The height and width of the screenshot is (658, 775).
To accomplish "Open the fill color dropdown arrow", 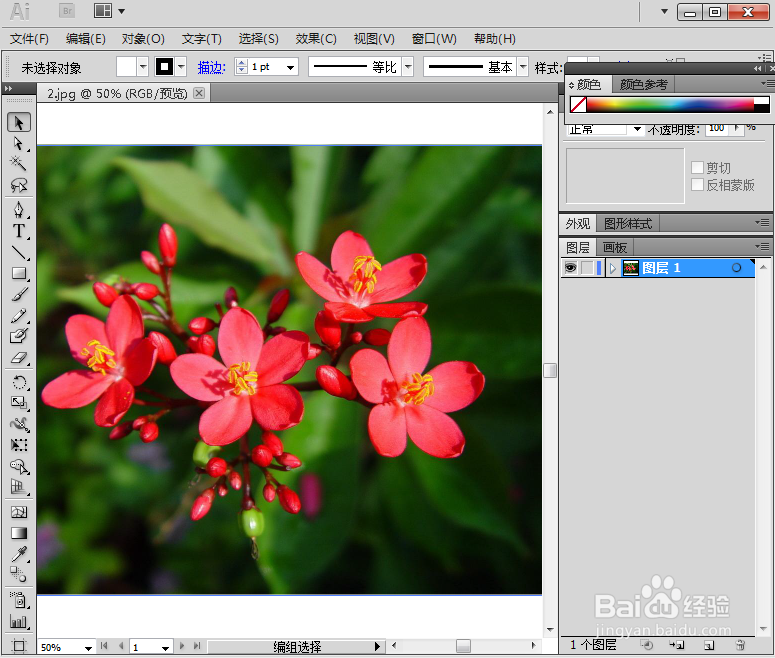I will click(142, 67).
